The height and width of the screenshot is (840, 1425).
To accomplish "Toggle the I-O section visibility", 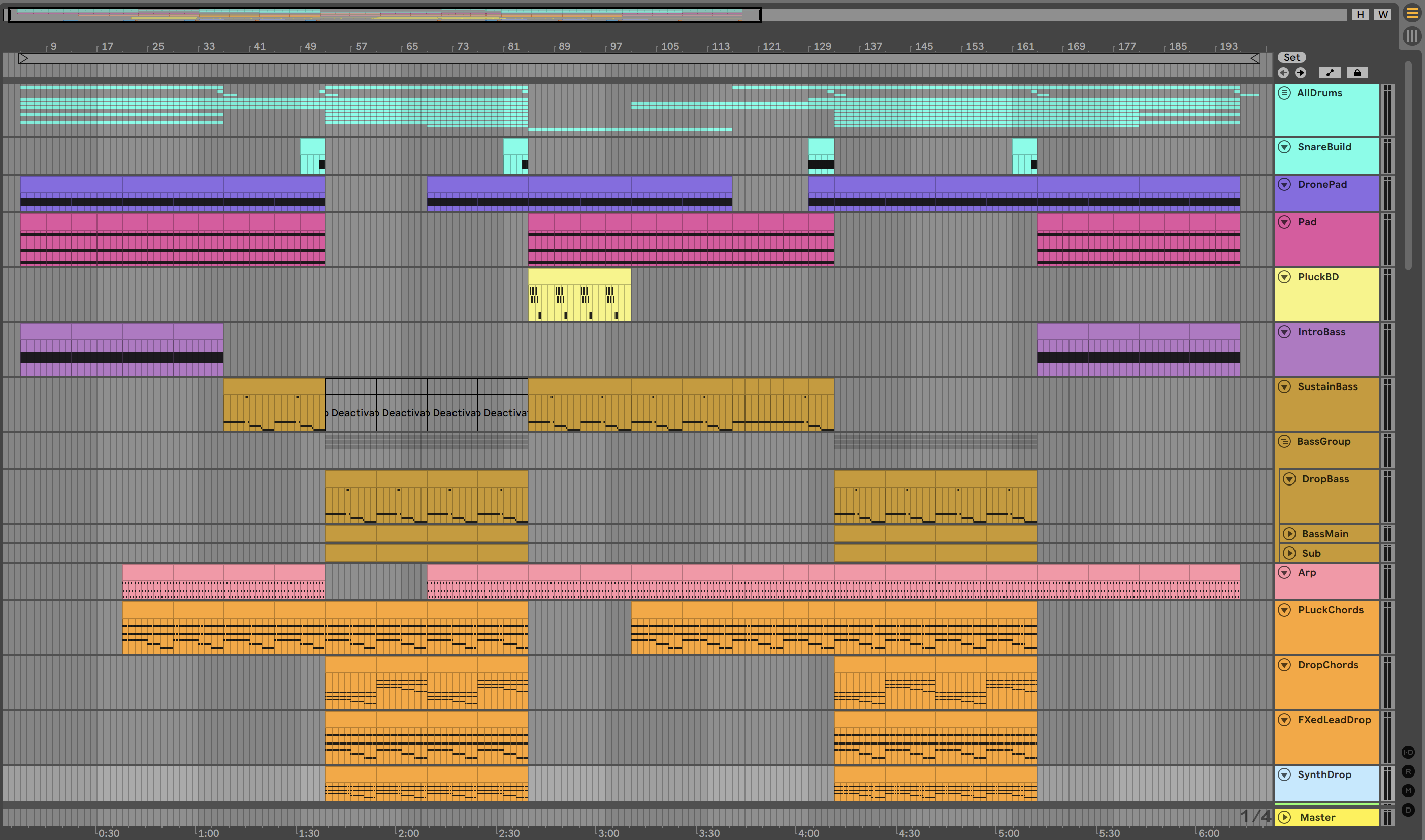I will pos(1408,752).
